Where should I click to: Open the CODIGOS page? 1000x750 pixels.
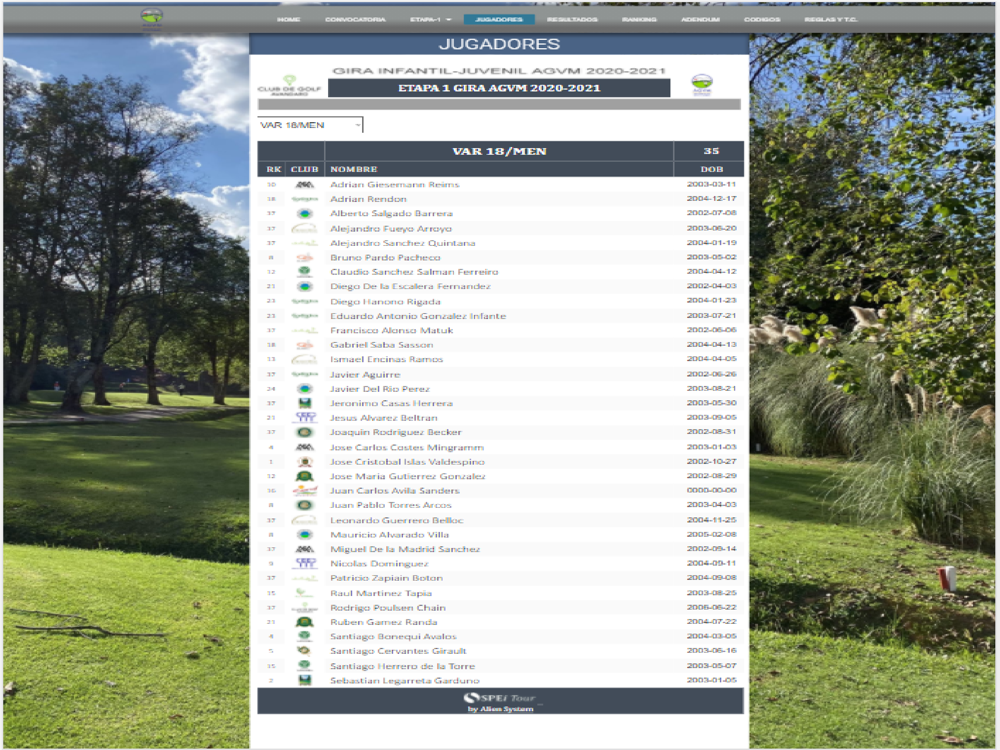(762, 20)
